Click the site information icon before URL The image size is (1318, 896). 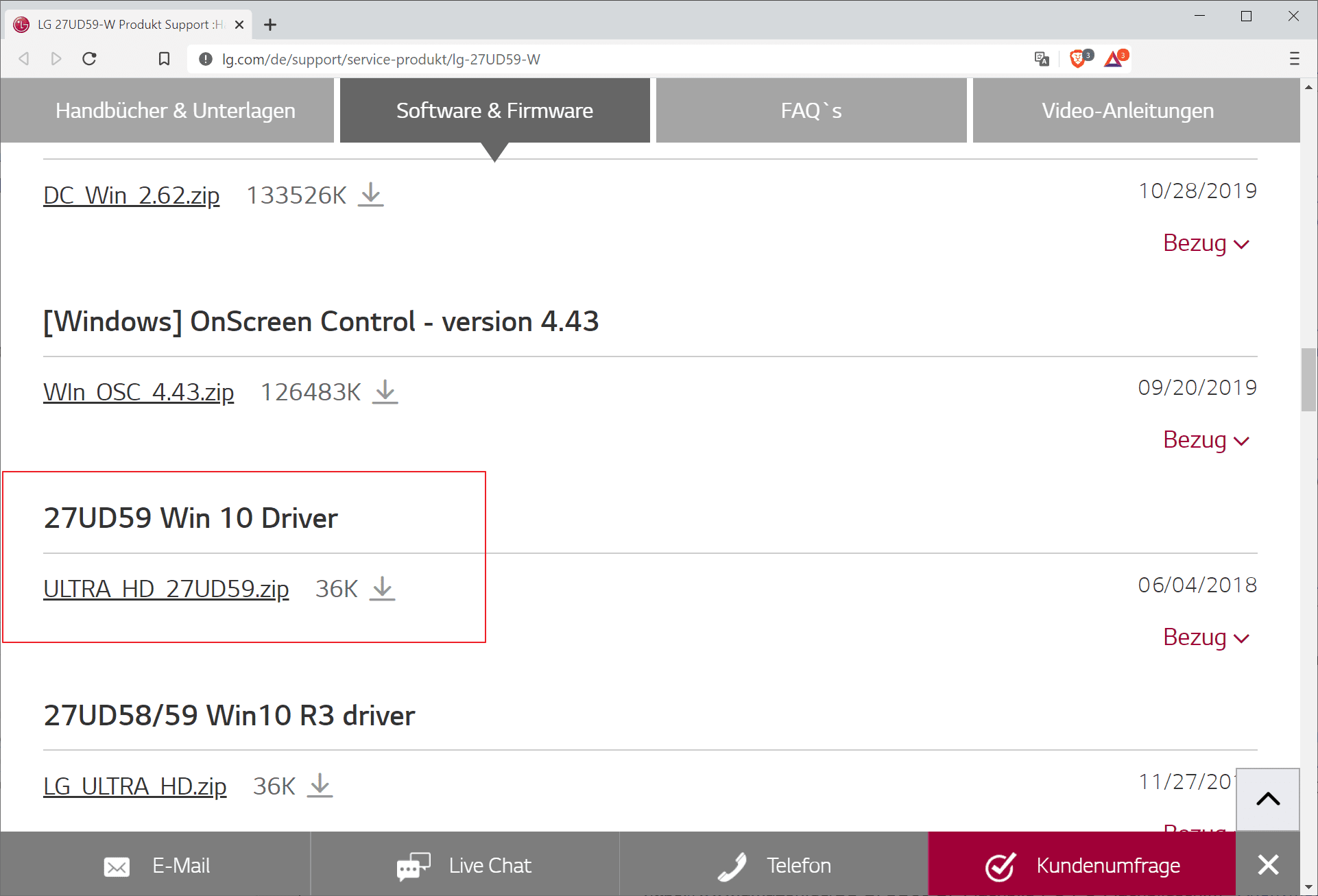[205, 59]
